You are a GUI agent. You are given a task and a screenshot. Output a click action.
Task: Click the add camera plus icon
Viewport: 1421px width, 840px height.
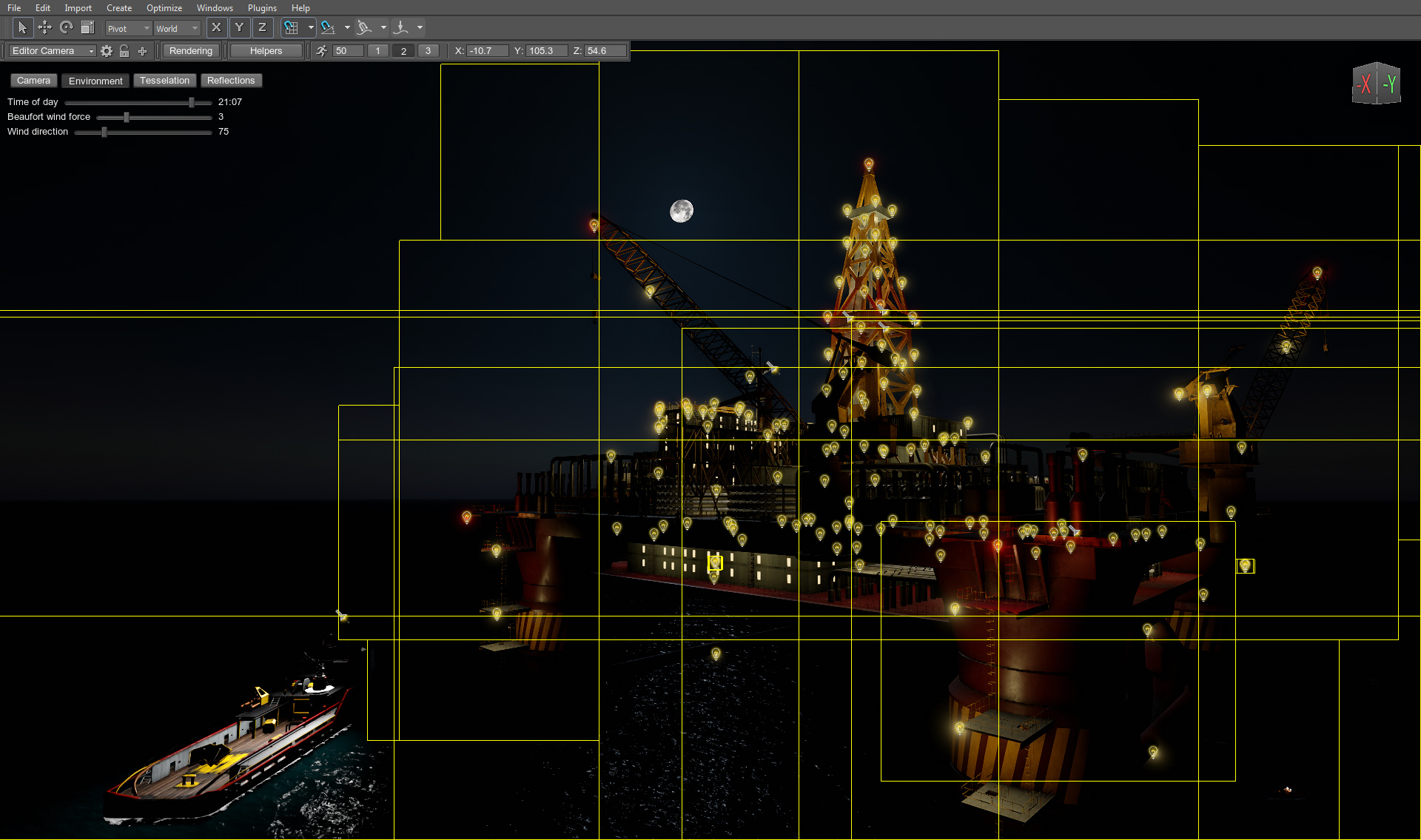click(x=142, y=51)
